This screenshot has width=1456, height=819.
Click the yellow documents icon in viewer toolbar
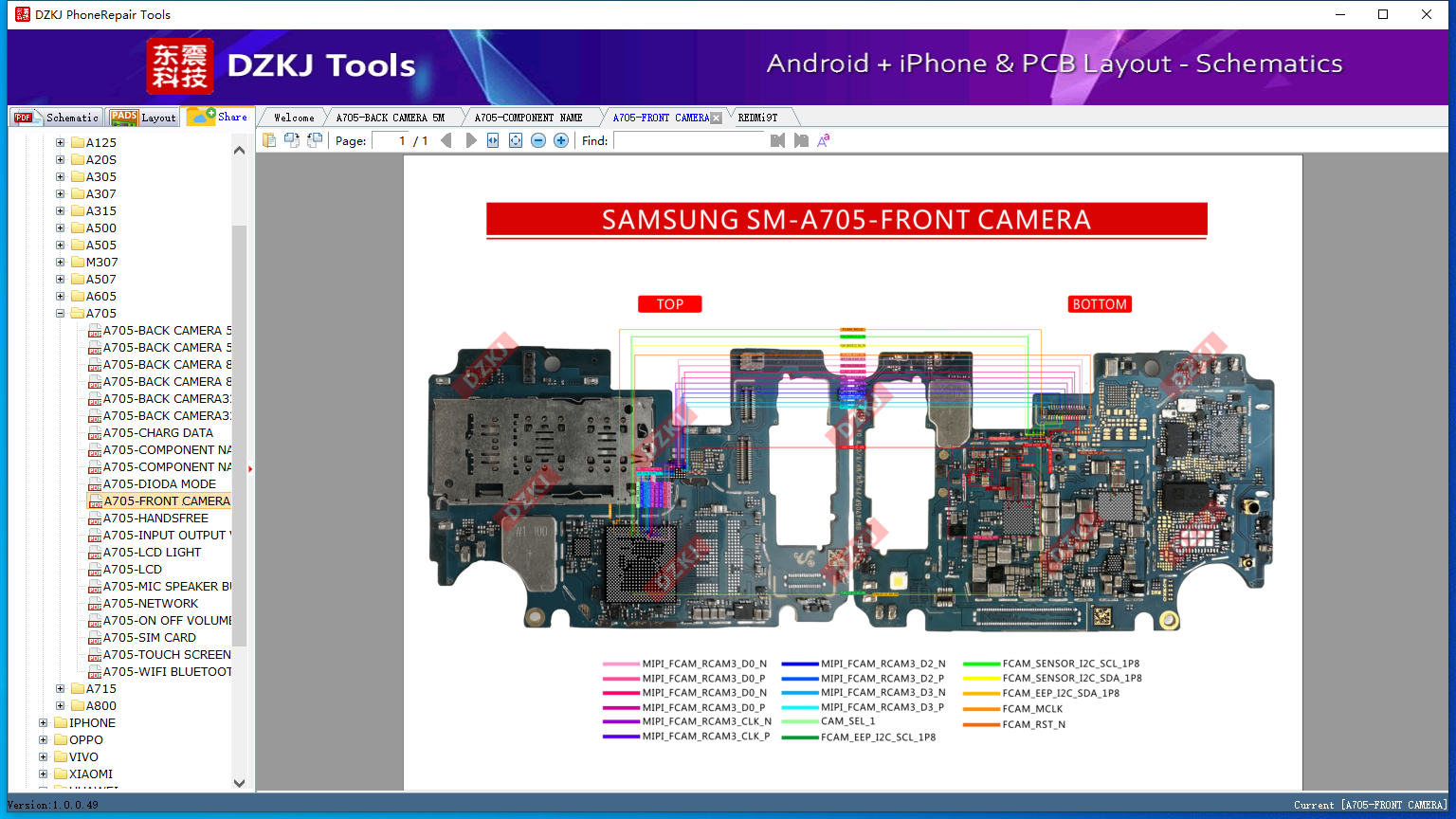pos(269,140)
